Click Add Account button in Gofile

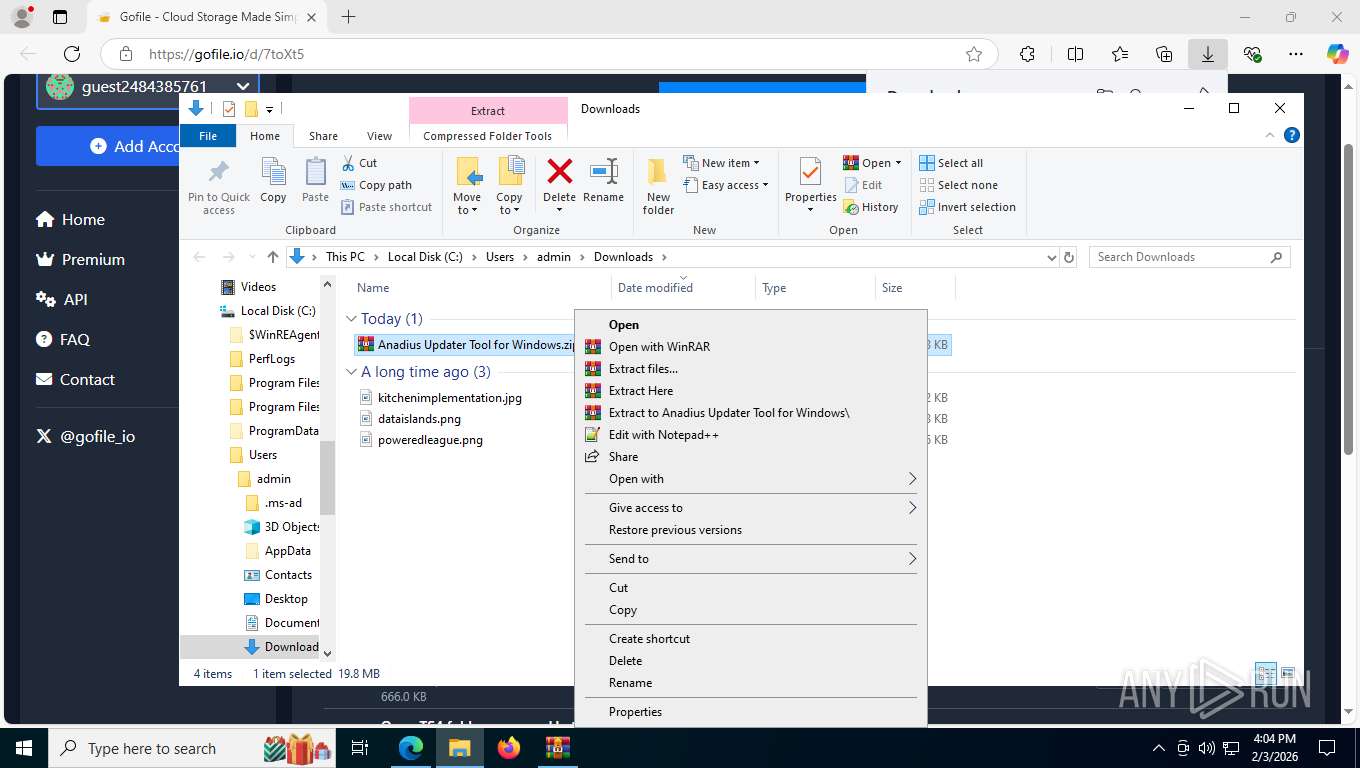pyautogui.click(x=147, y=146)
